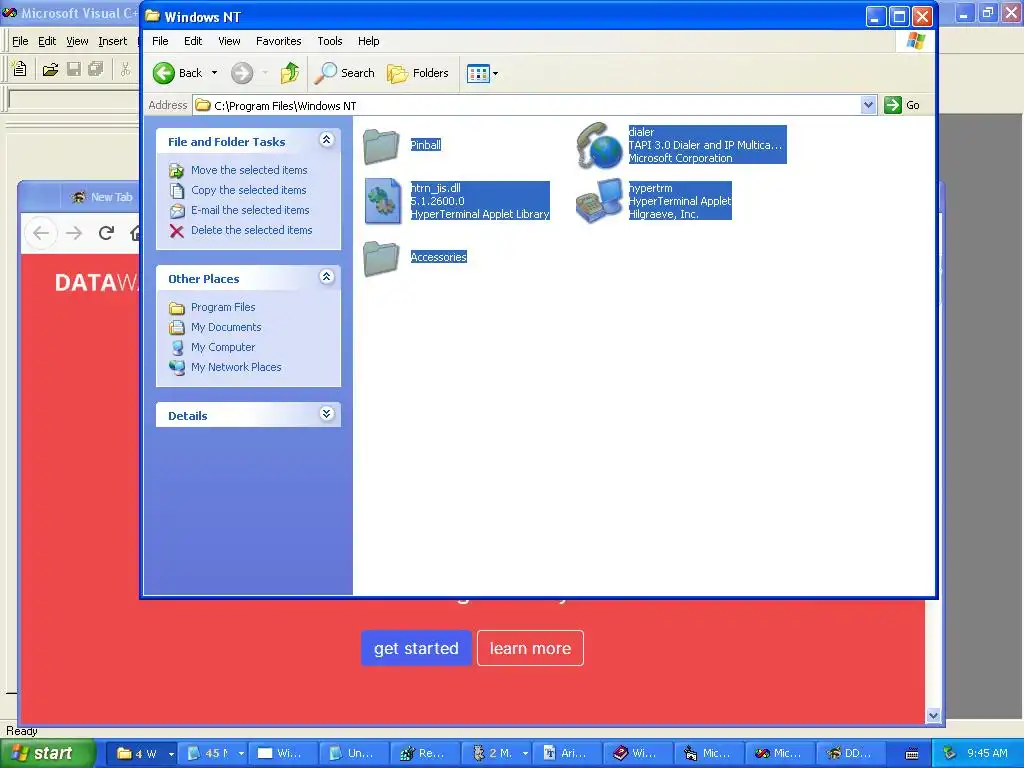Viewport: 1024px width, 768px height.
Task: Go to Program Files in Other Places
Action: point(223,307)
